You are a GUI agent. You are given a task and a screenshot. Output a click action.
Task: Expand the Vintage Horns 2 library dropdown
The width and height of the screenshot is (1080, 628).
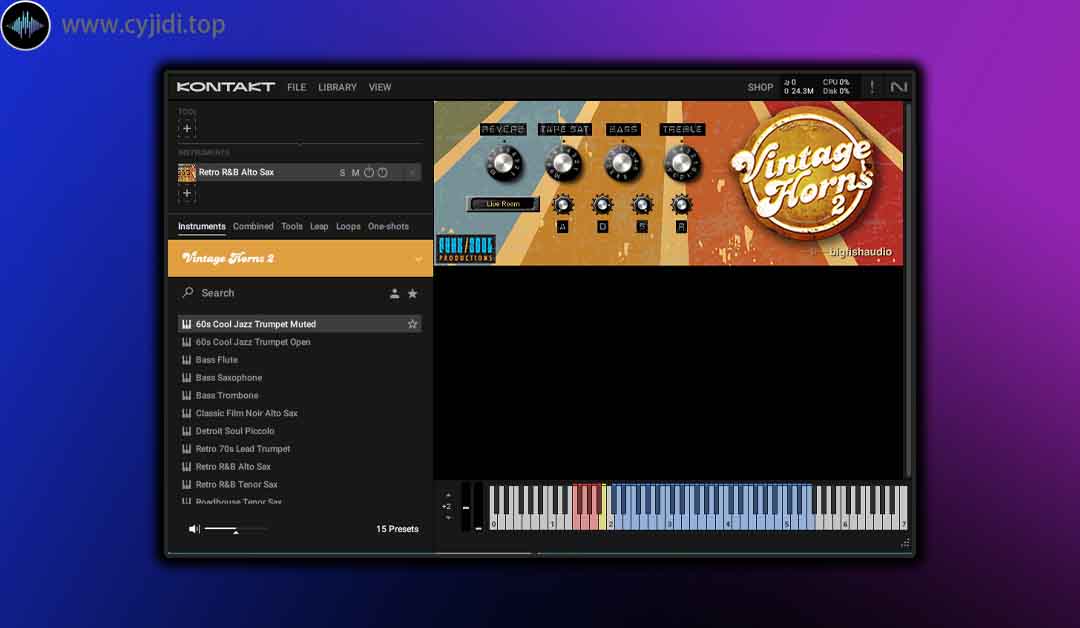point(418,259)
